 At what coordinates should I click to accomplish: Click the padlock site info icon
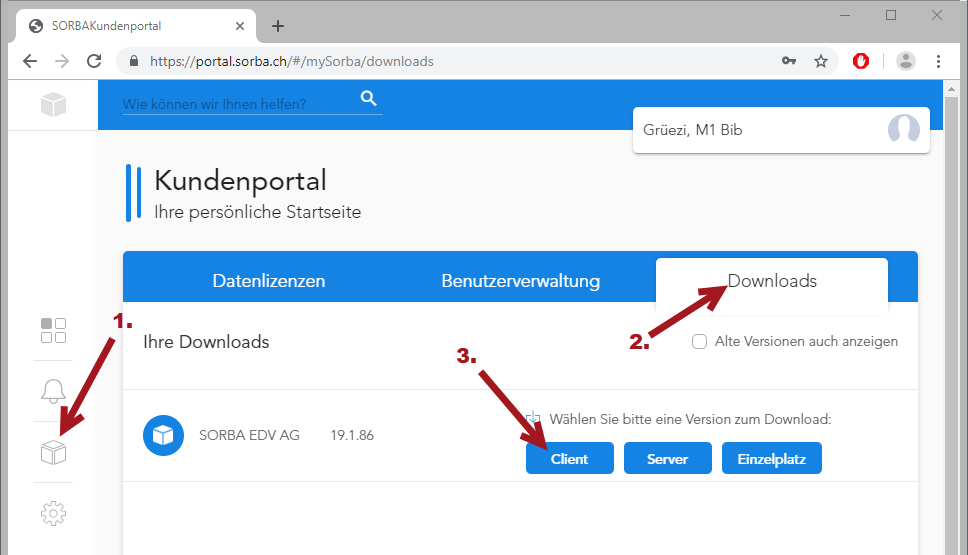tap(134, 61)
